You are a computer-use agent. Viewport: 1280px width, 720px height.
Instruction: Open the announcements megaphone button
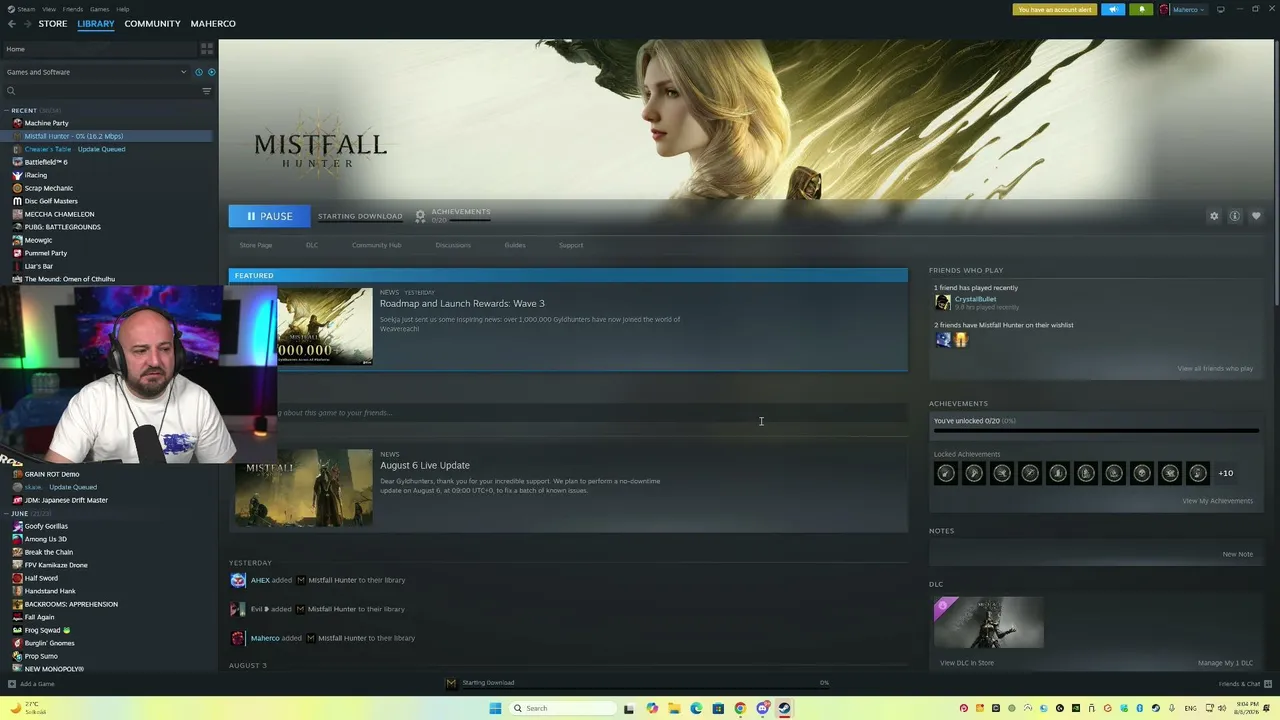1113,9
